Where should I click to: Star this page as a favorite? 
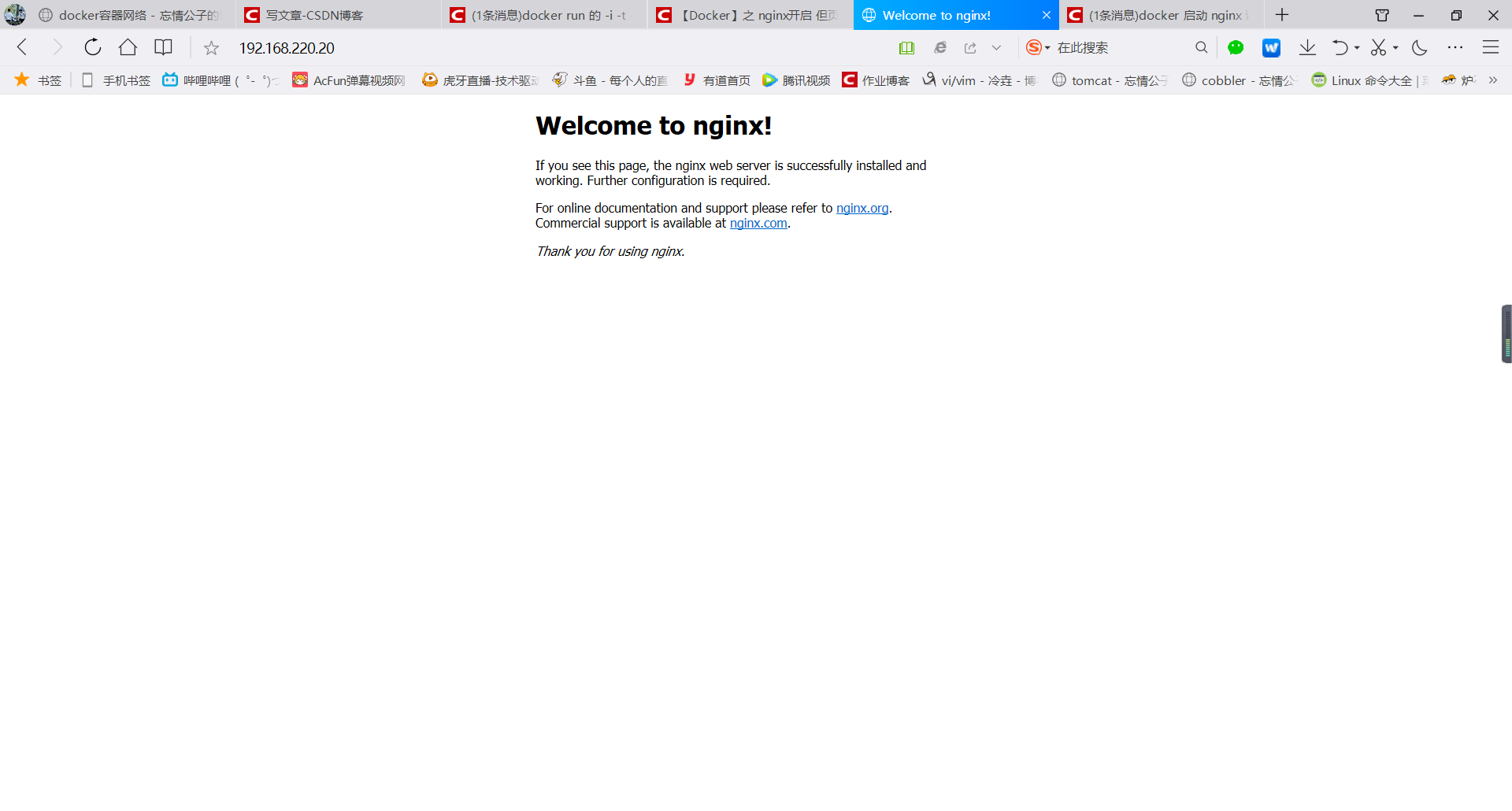click(211, 48)
